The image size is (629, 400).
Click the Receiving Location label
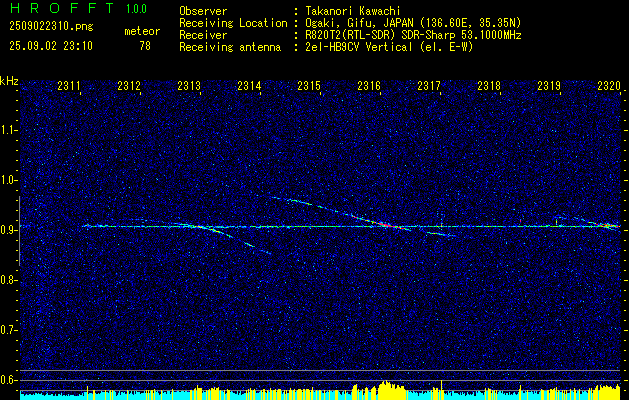(x=233, y=23)
